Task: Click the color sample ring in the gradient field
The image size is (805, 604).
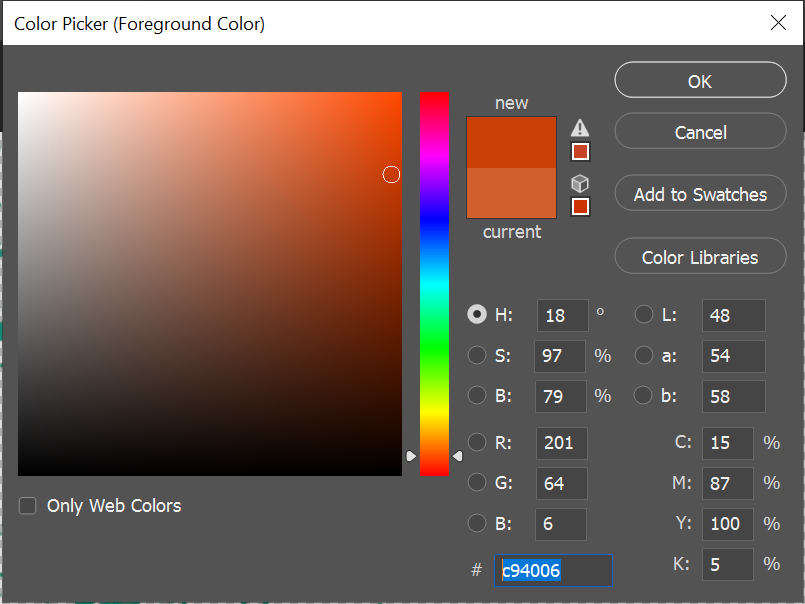Action: tap(391, 174)
